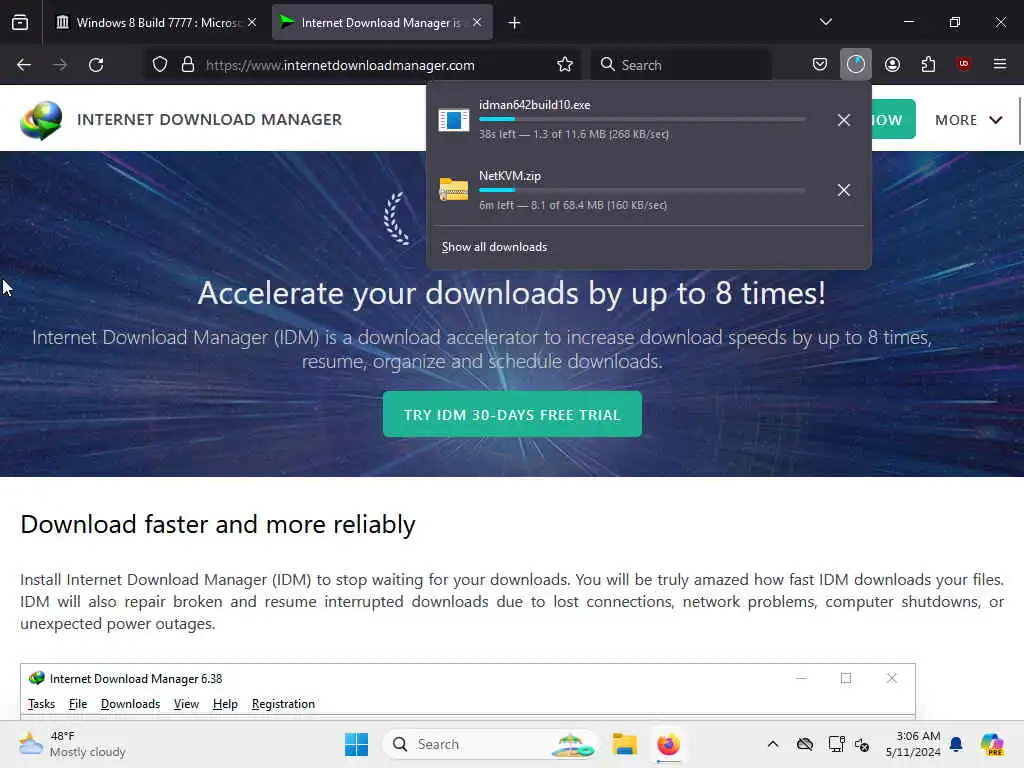Screen dimensions: 1024x768
Task: Open File menu in IDM screenshot
Action: [x=78, y=703]
